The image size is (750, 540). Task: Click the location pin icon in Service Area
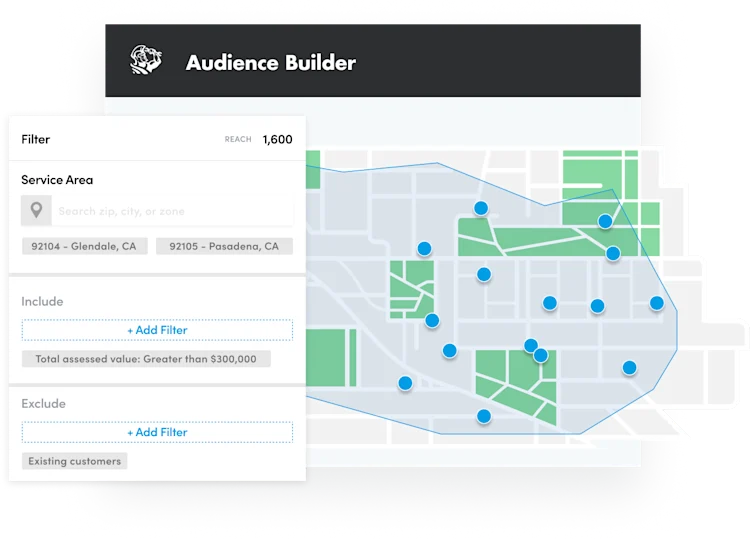click(36, 210)
